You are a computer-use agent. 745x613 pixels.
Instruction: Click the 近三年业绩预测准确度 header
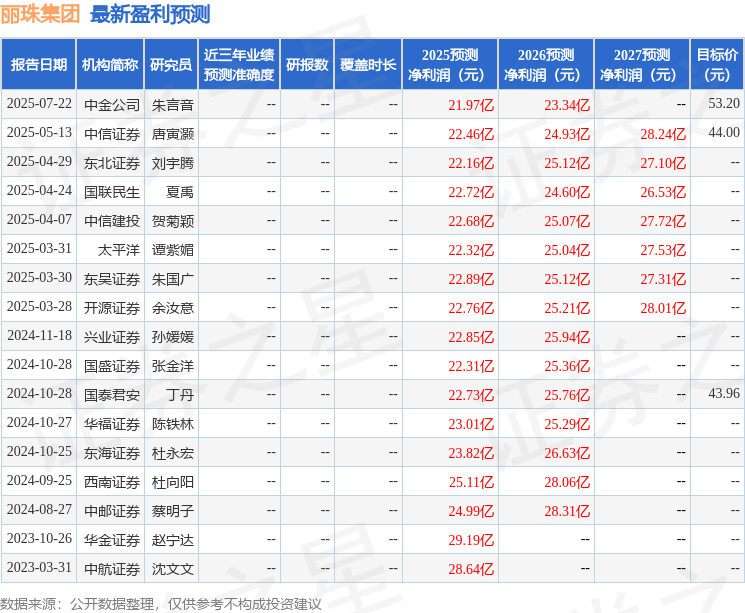[239, 65]
